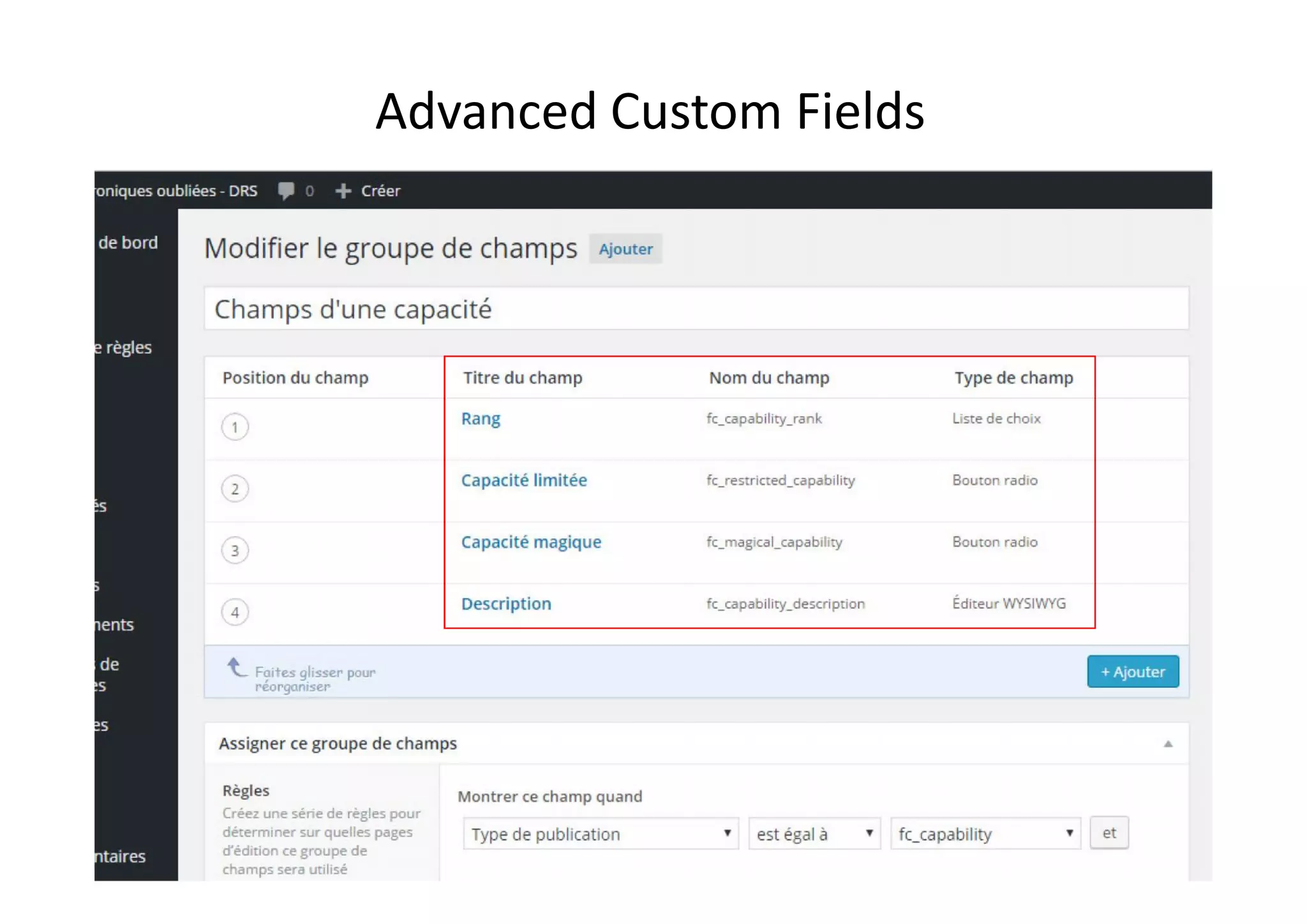1307x924 pixels.
Task: Click 'Nom du champ' column header
Action: [x=769, y=378]
